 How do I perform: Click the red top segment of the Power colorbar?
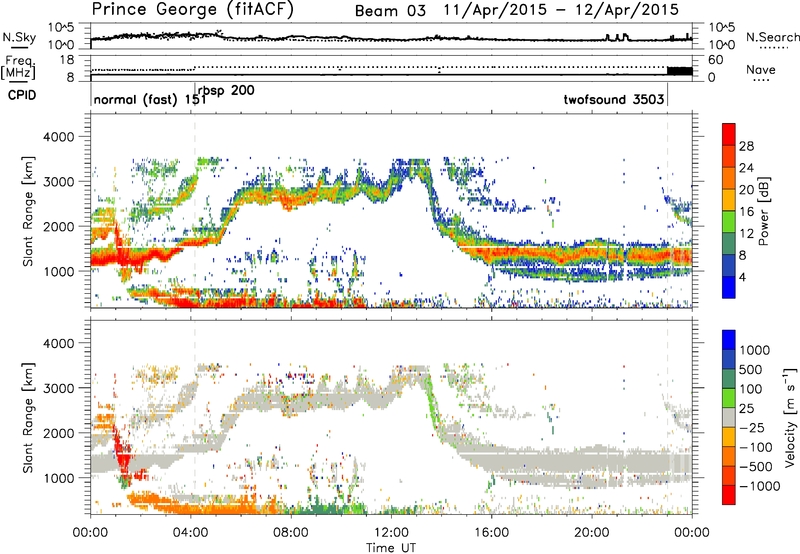[x=729, y=134]
